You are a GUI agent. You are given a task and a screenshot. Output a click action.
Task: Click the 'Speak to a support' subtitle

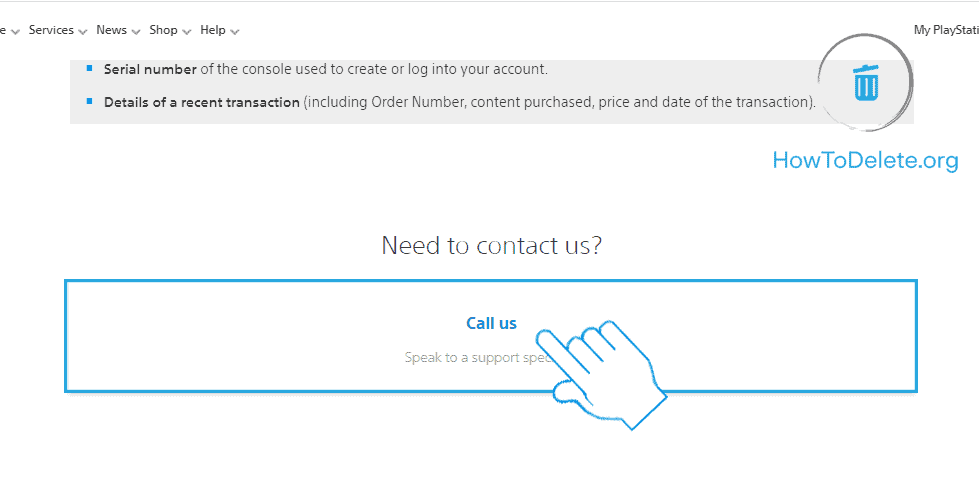470,357
